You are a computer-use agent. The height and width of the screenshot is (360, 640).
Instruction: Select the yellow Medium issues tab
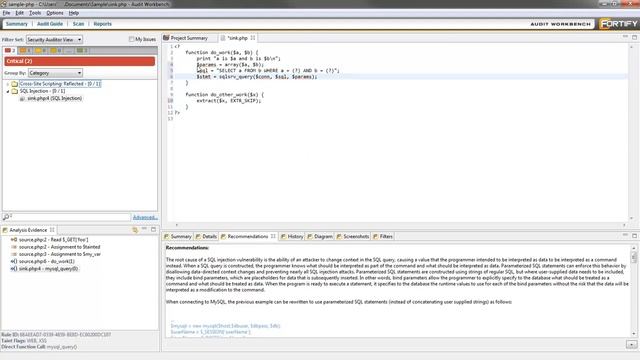point(40,51)
